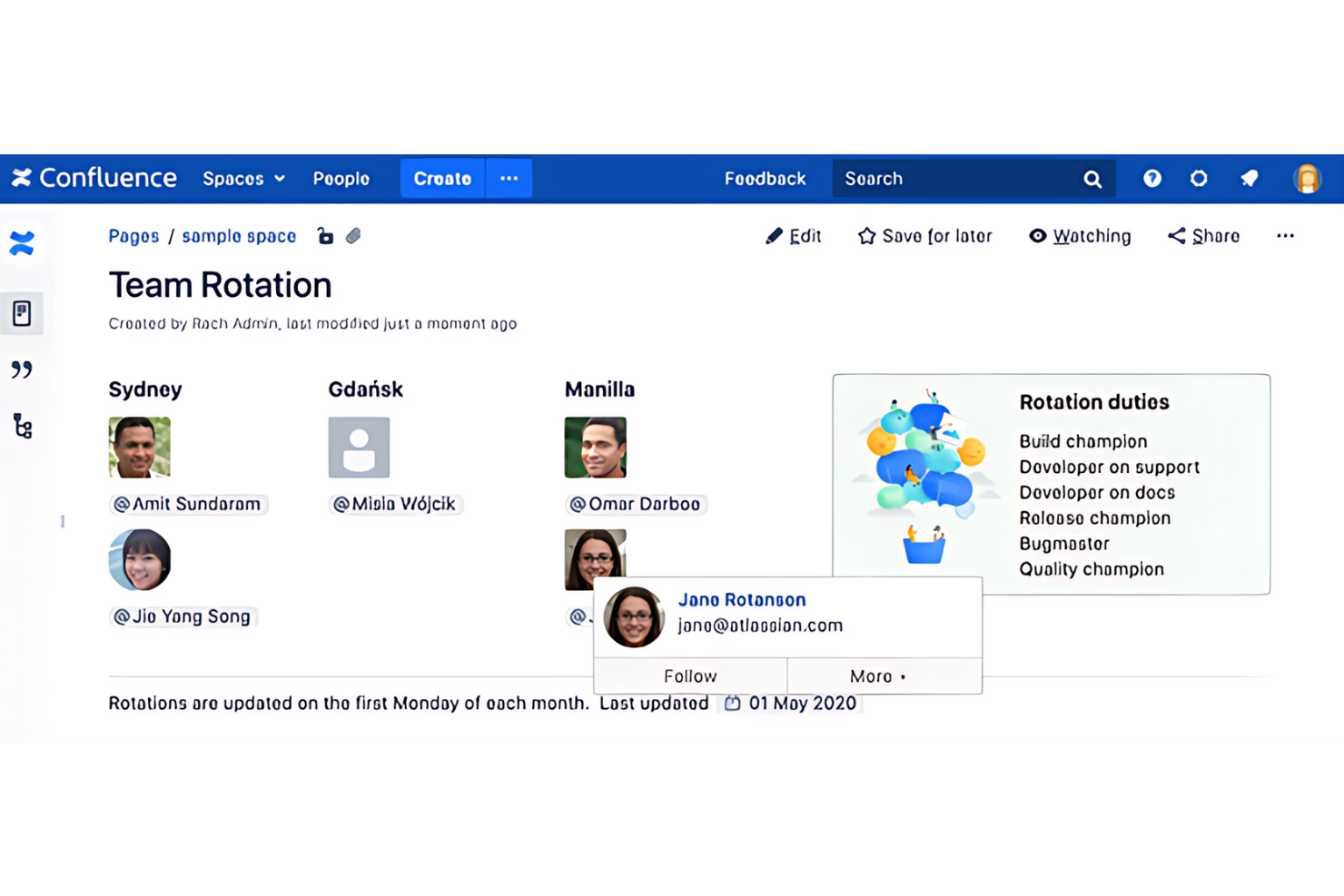Click the attachments paperclip icon
The image size is (1344, 896).
[353, 236]
